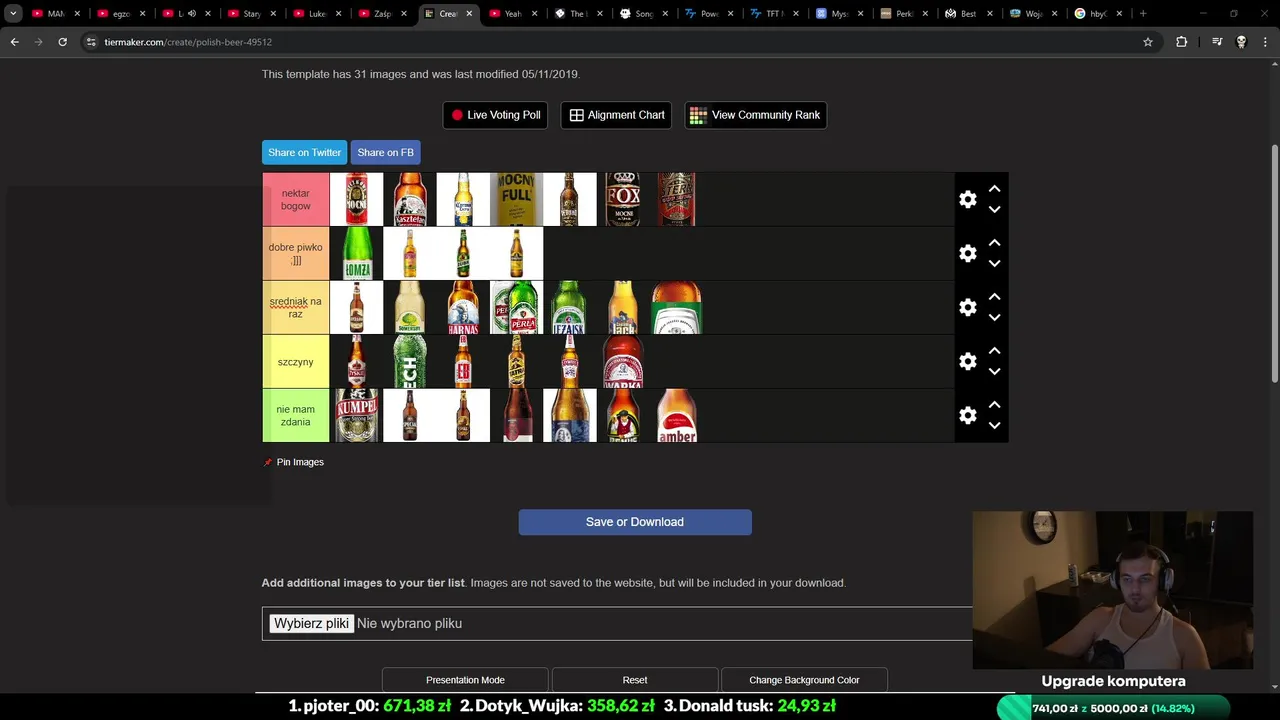Switch to the 'TFT' browser tab
The height and width of the screenshot is (720, 1280).
point(774,14)
